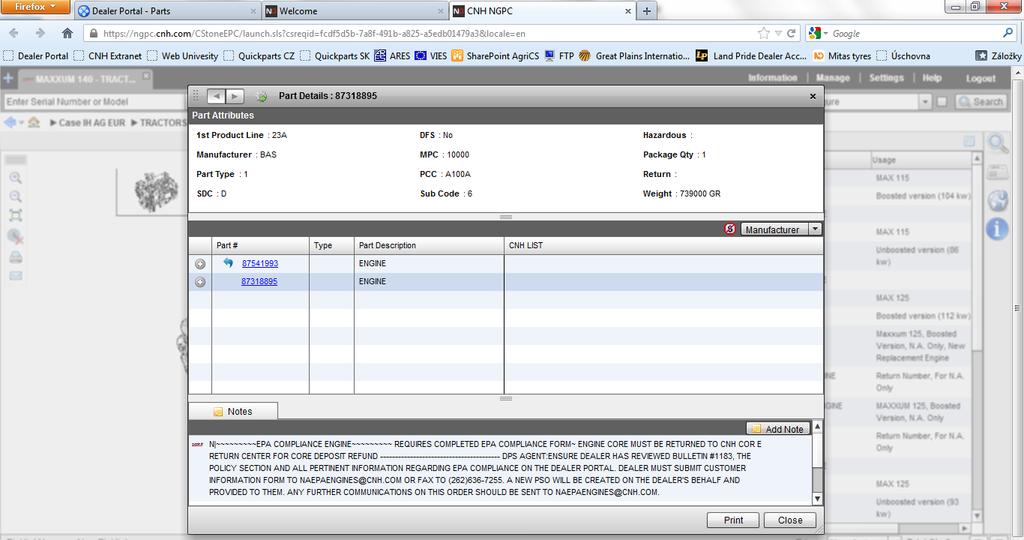Click the fit-to-window icon
Screen dimensions: 1024x540
16,215
